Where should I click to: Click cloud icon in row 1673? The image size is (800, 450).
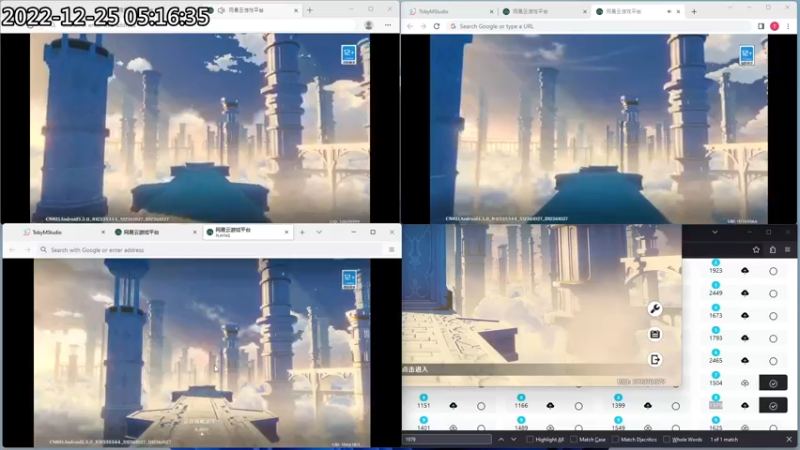[745, 315]
